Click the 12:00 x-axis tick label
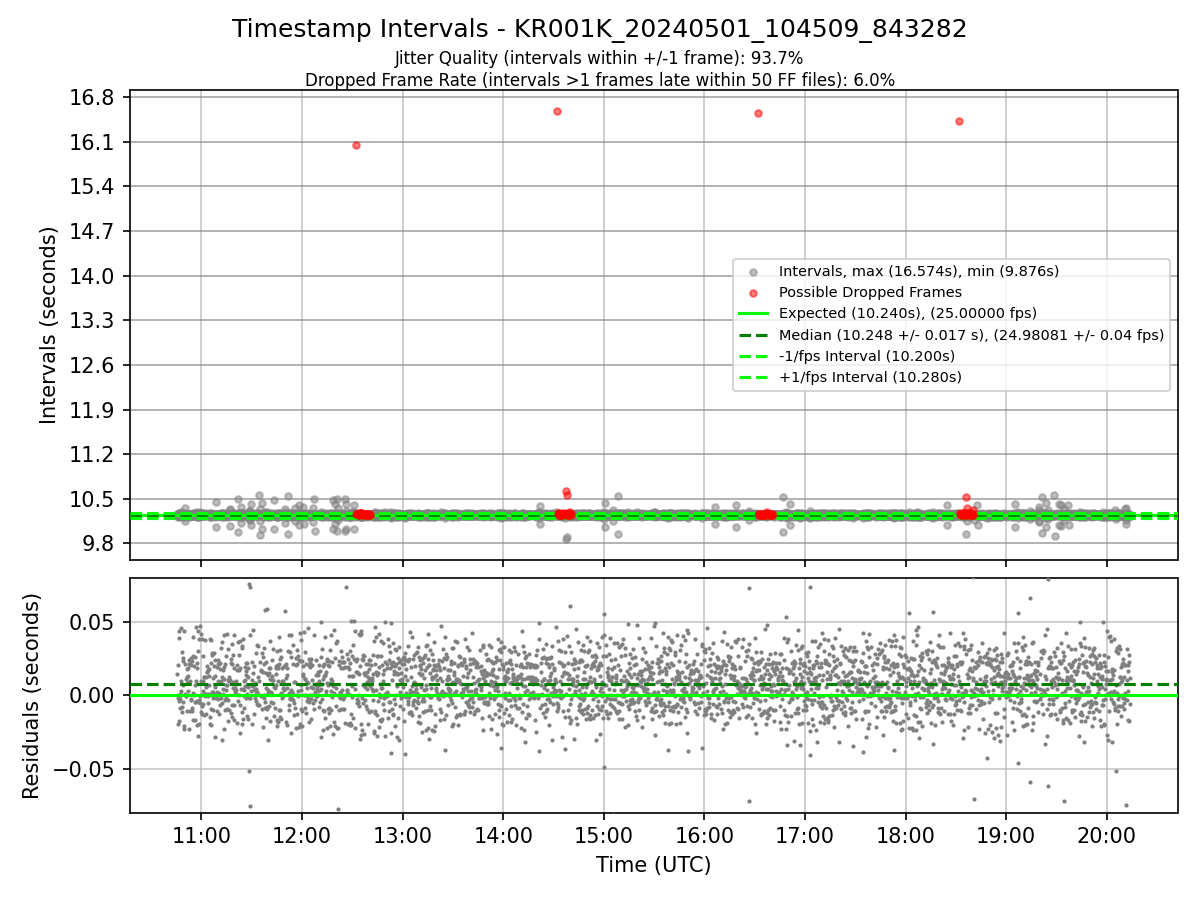The width and height of the screenshot is (1200, 900). pos(302,835)
